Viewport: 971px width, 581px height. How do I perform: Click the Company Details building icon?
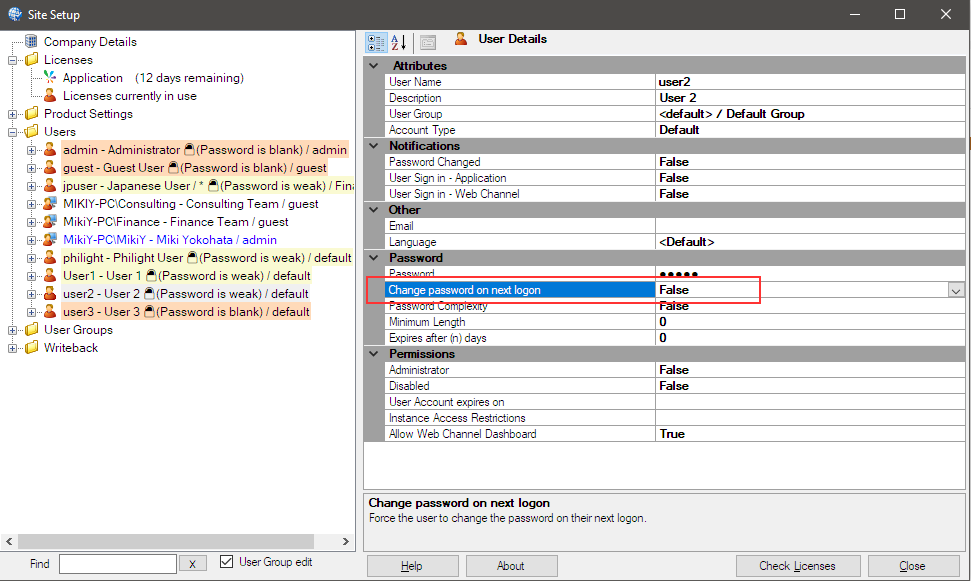pos(31,42)
